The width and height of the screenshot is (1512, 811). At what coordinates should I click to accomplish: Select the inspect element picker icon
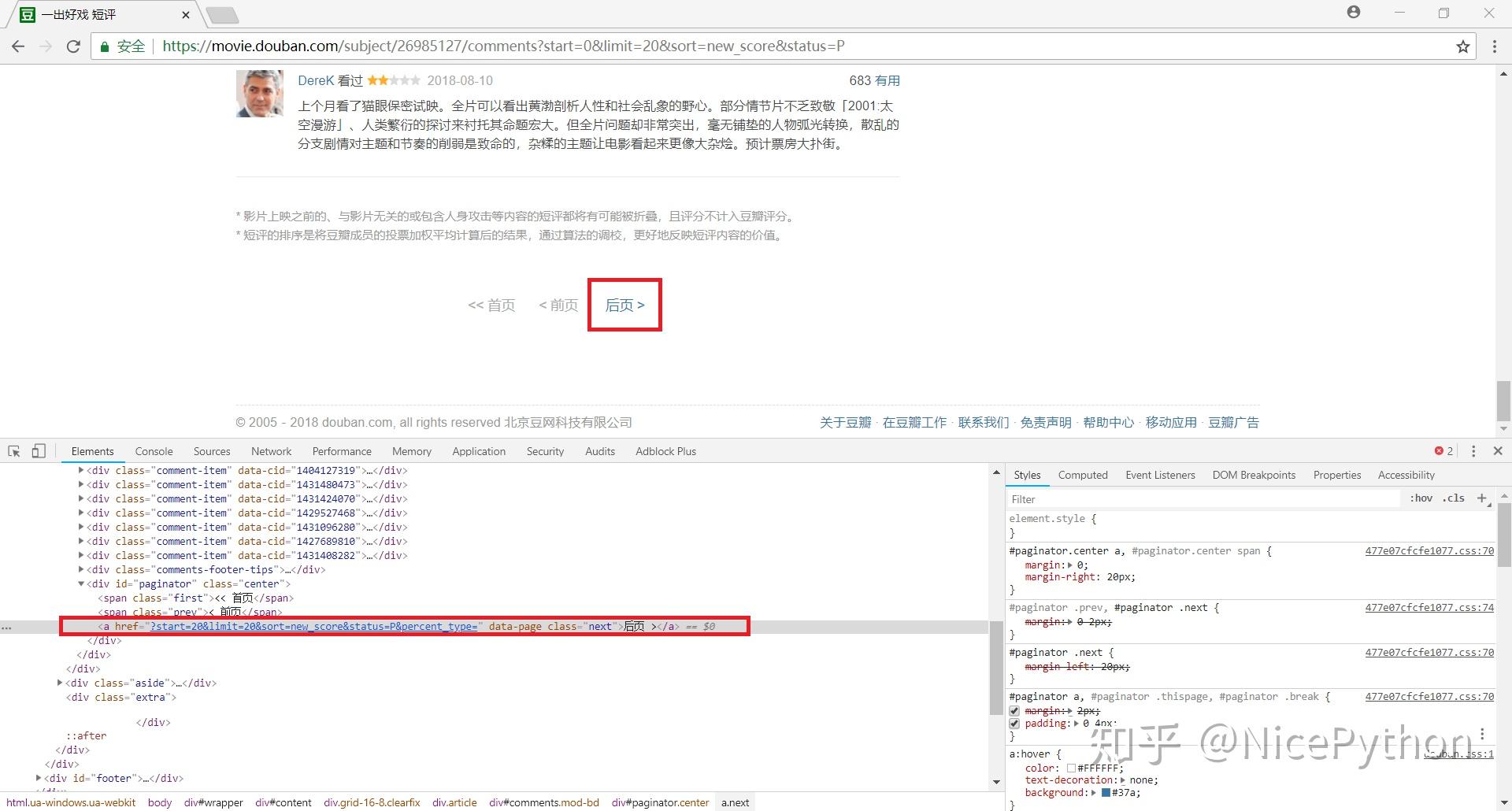click(x=13, y=450)
